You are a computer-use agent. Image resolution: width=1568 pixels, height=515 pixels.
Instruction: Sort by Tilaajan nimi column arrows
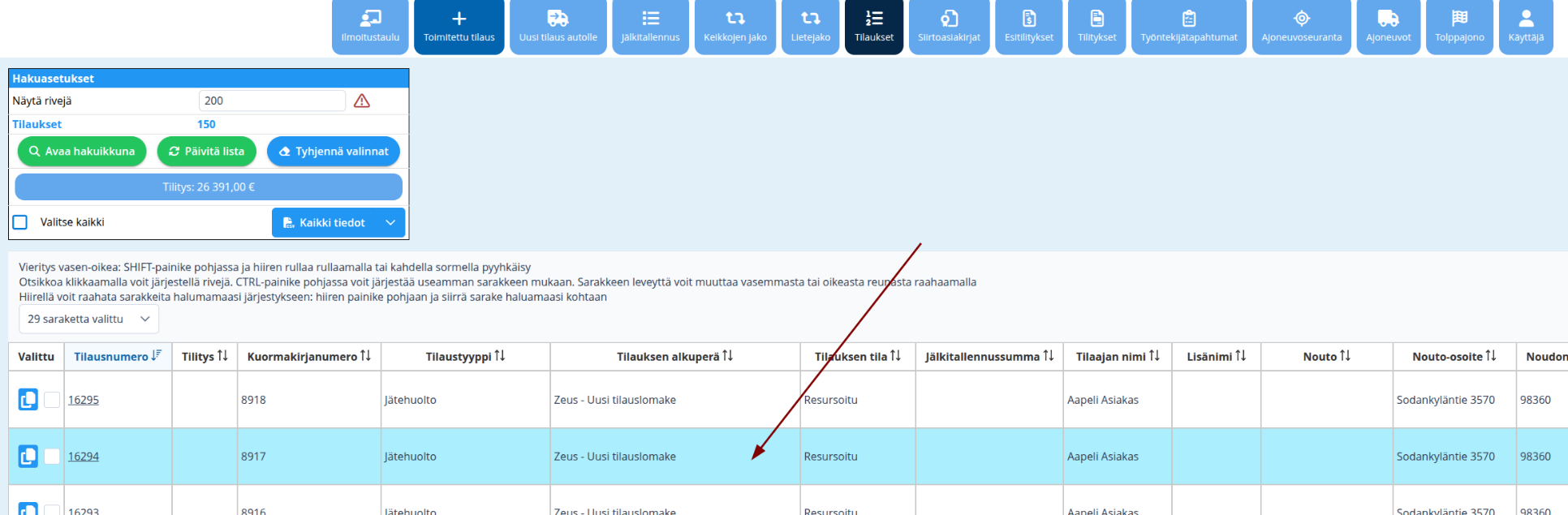pyautogui.click(x=1155, y=356)
